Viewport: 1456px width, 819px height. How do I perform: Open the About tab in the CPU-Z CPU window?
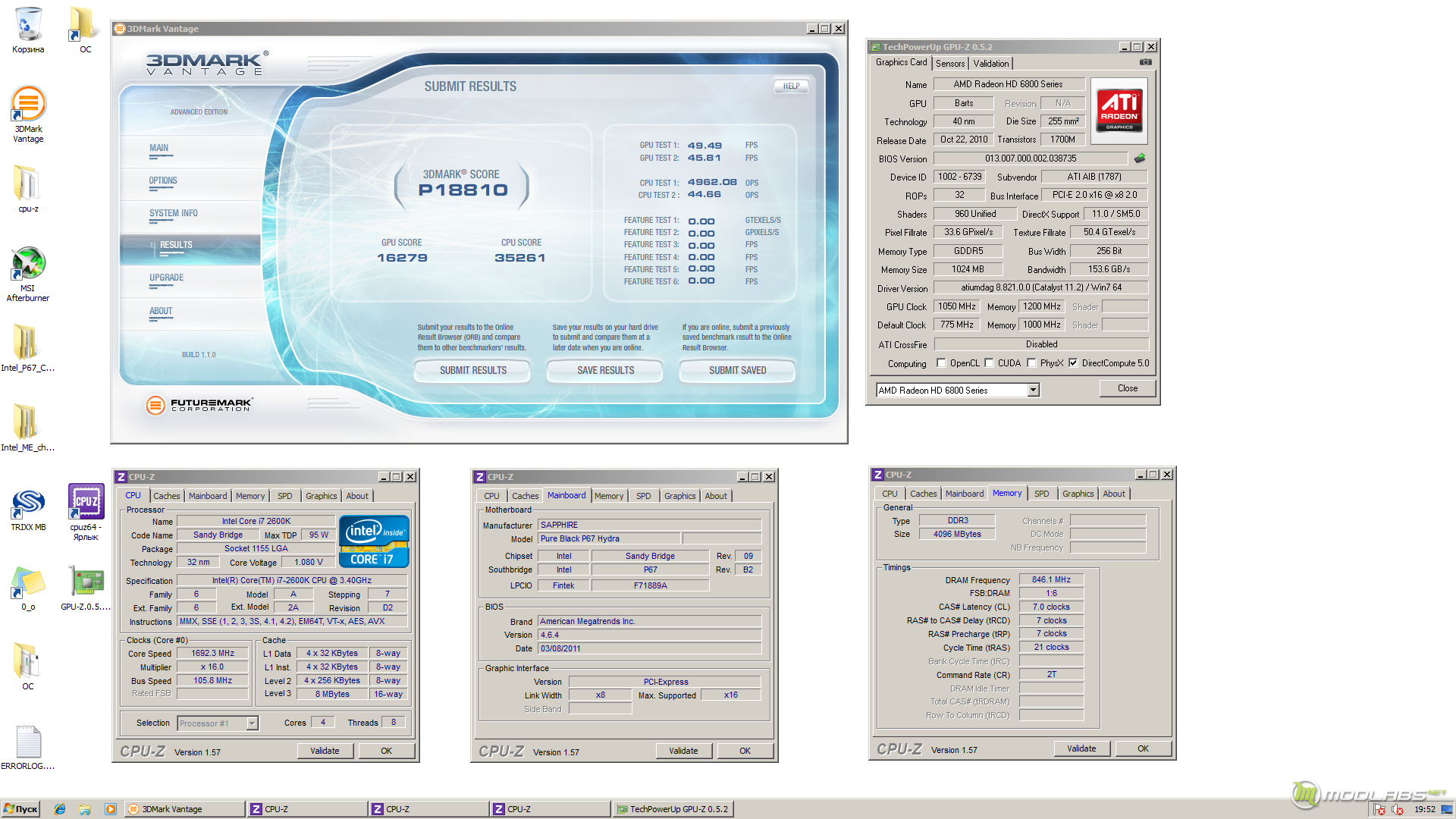(x=357, y=496)
